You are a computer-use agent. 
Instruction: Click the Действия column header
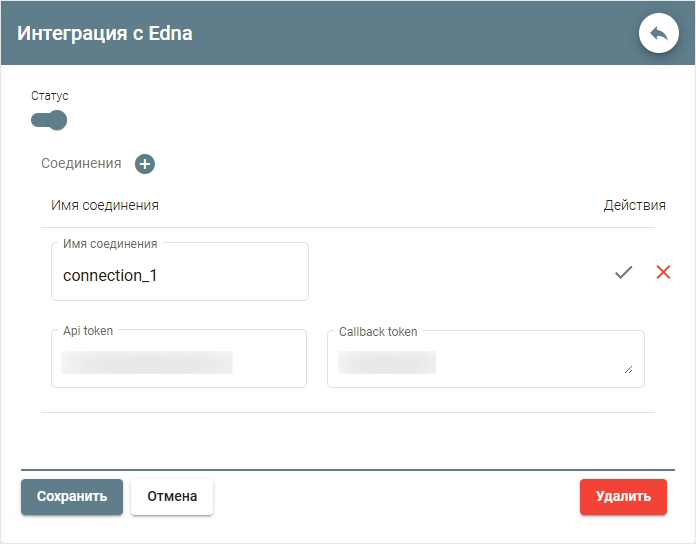(x=634, y=205)
